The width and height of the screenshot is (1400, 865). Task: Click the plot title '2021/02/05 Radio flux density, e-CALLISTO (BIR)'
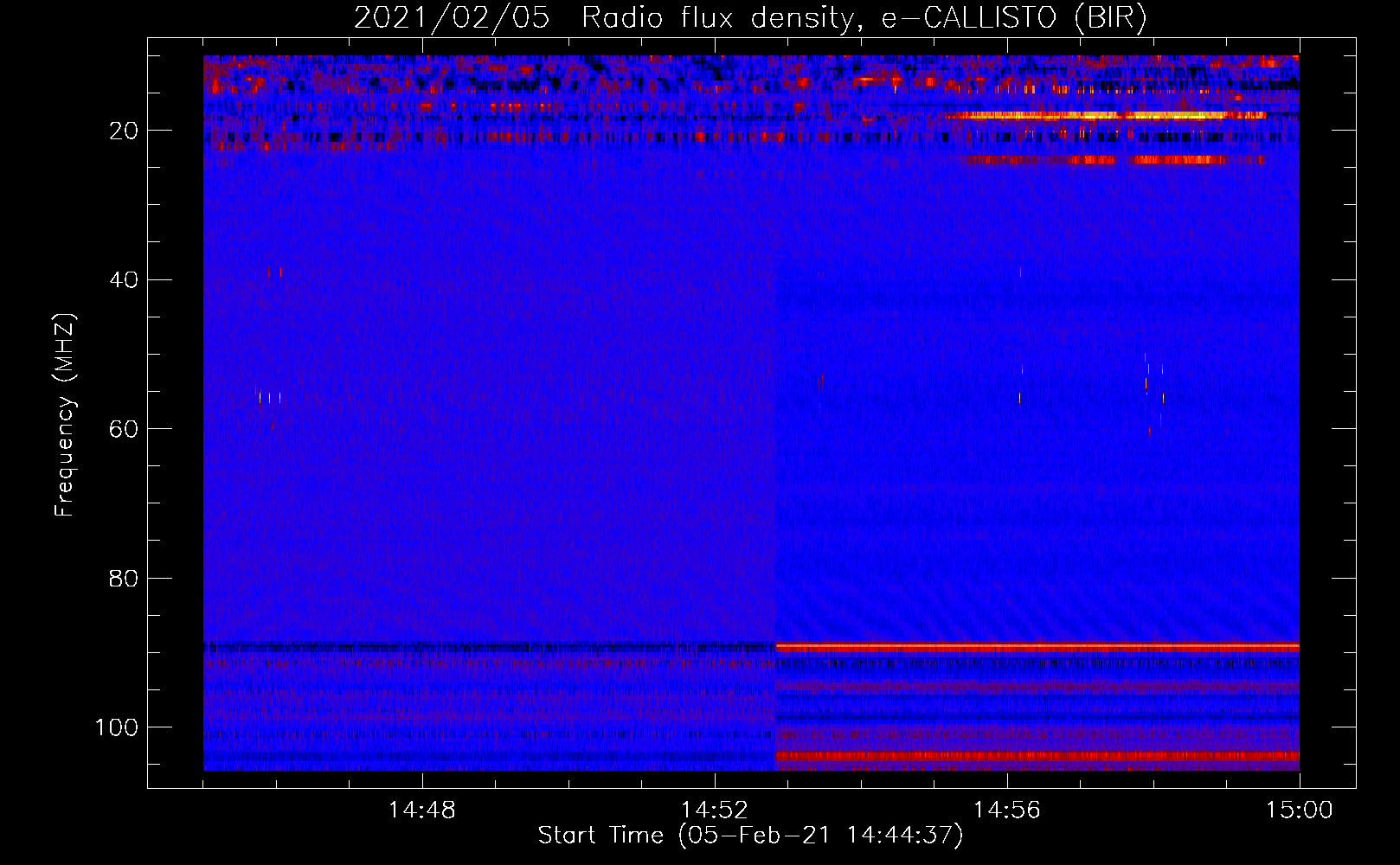click(750, 17)
